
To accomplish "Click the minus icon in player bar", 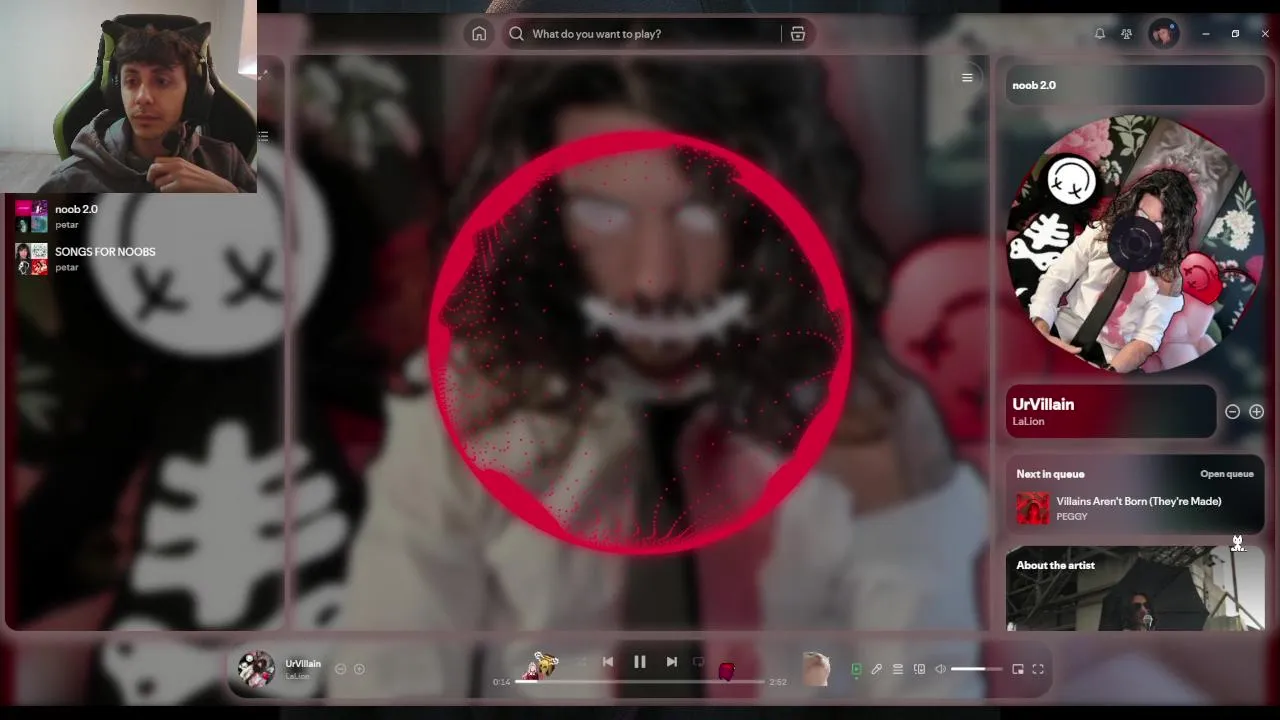I will coord(340,669).
